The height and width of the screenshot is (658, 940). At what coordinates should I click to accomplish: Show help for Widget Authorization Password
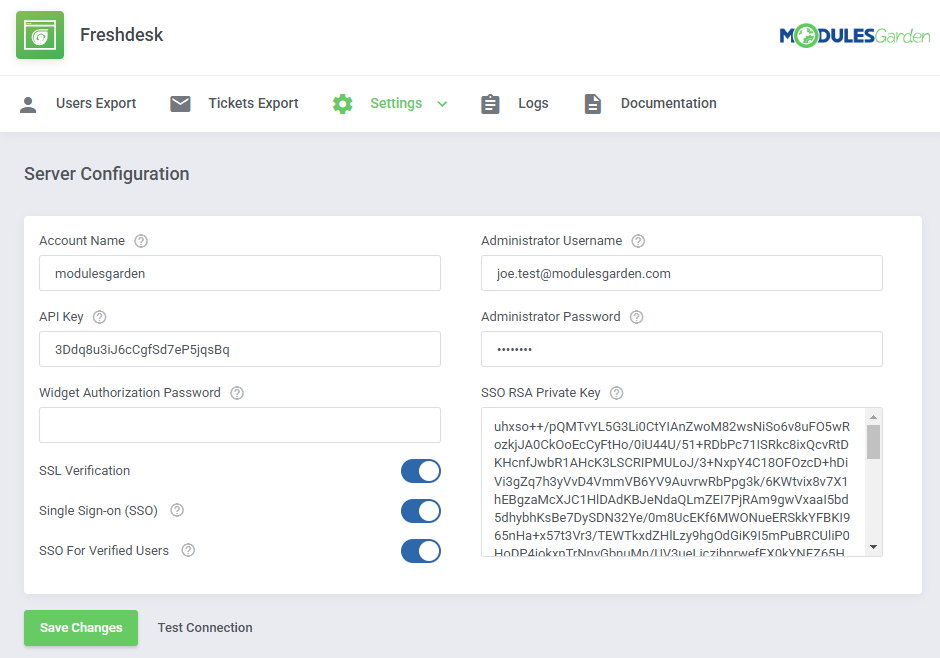pyautogui.click(x=237, y=393)
